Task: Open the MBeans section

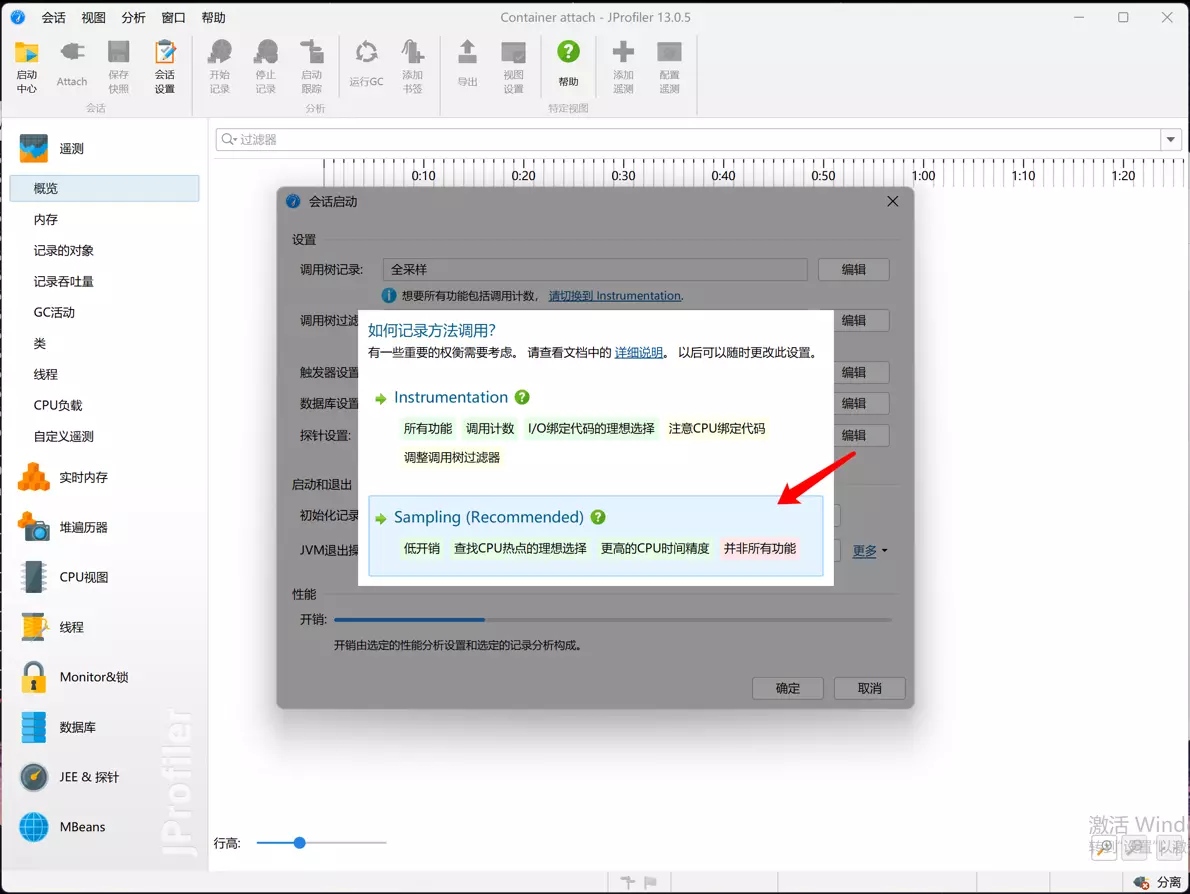Action: point(82,827)
